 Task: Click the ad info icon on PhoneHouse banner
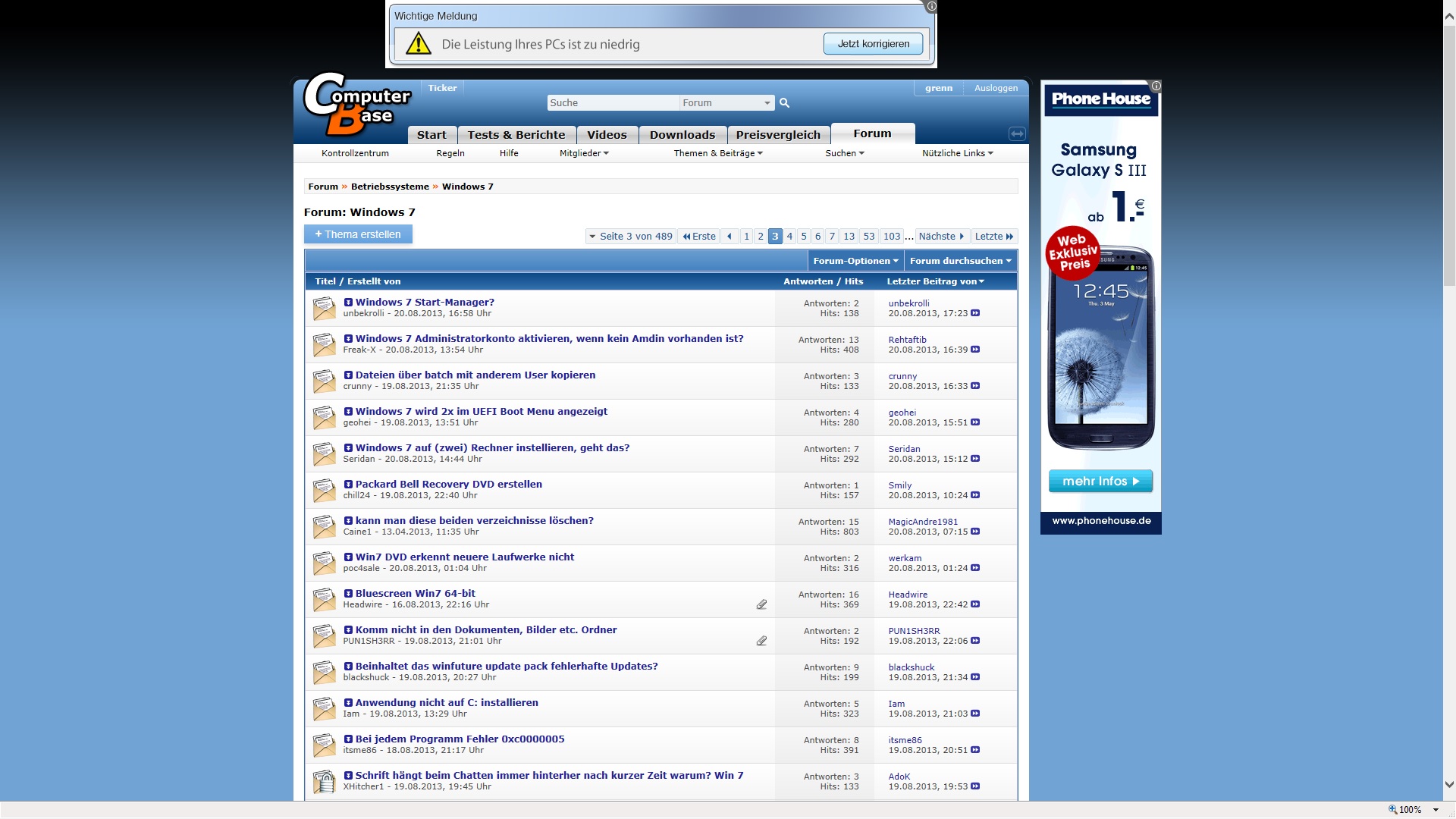pyautogui.click(x=1156, y=86)
